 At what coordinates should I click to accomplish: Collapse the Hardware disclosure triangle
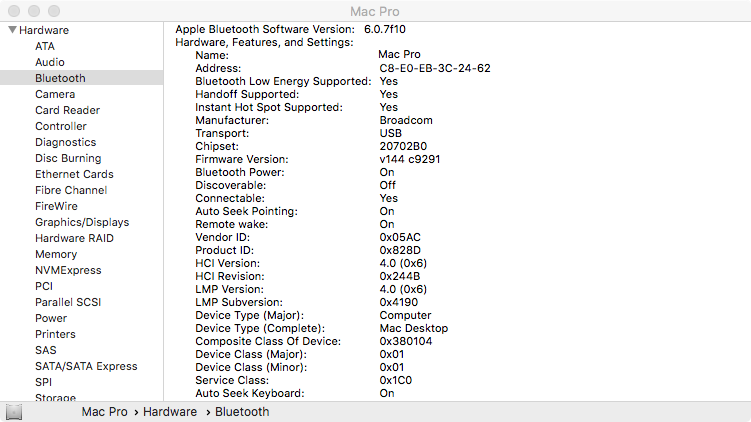[x=12, y=30]
